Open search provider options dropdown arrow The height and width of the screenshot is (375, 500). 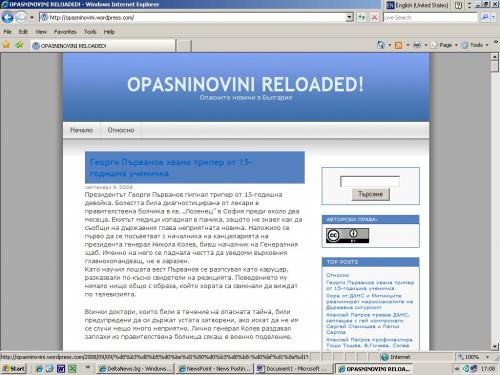point(493,17)
